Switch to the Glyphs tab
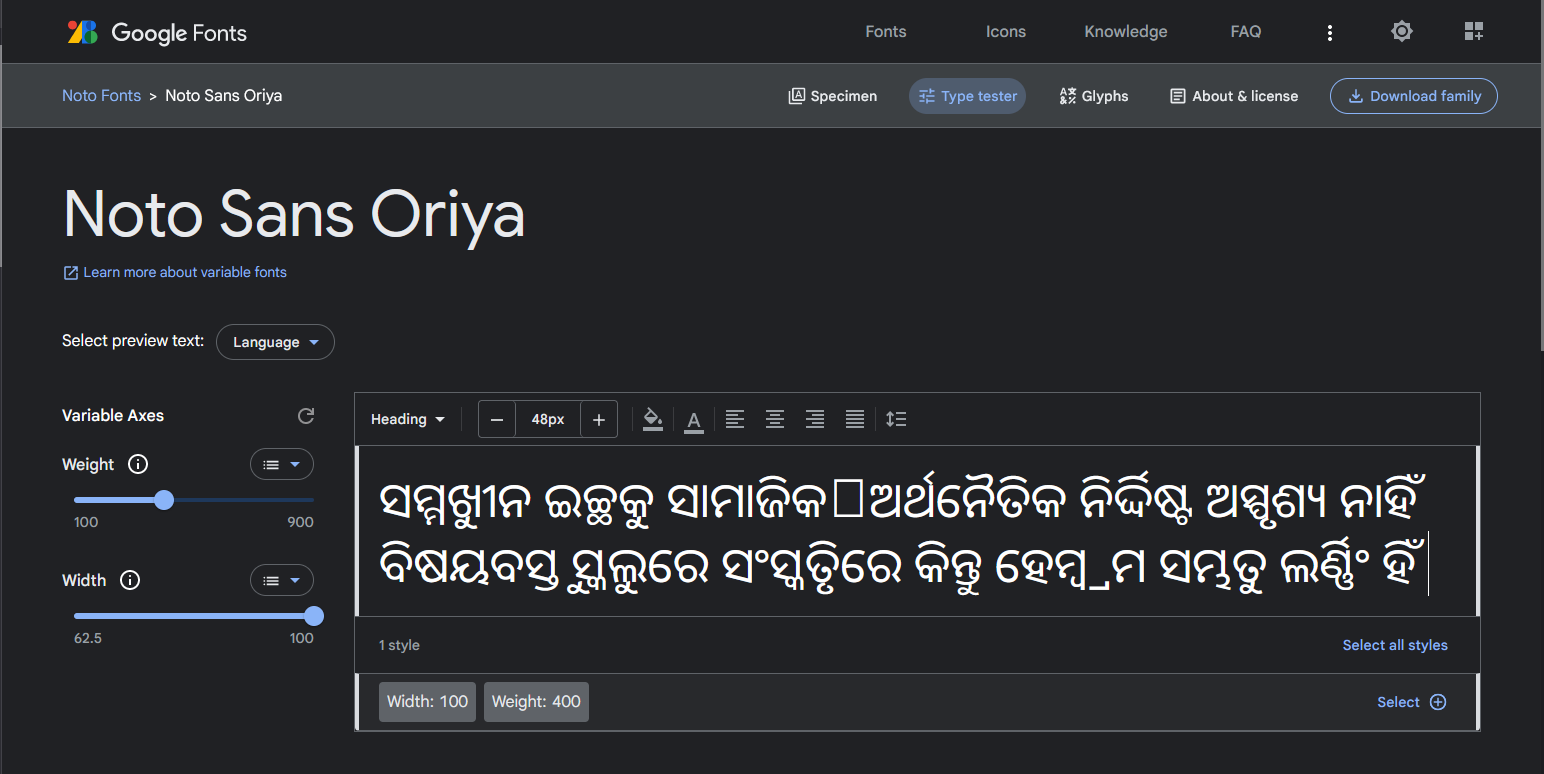This screenshot has height=774, width=1544. coord(1094,96)
